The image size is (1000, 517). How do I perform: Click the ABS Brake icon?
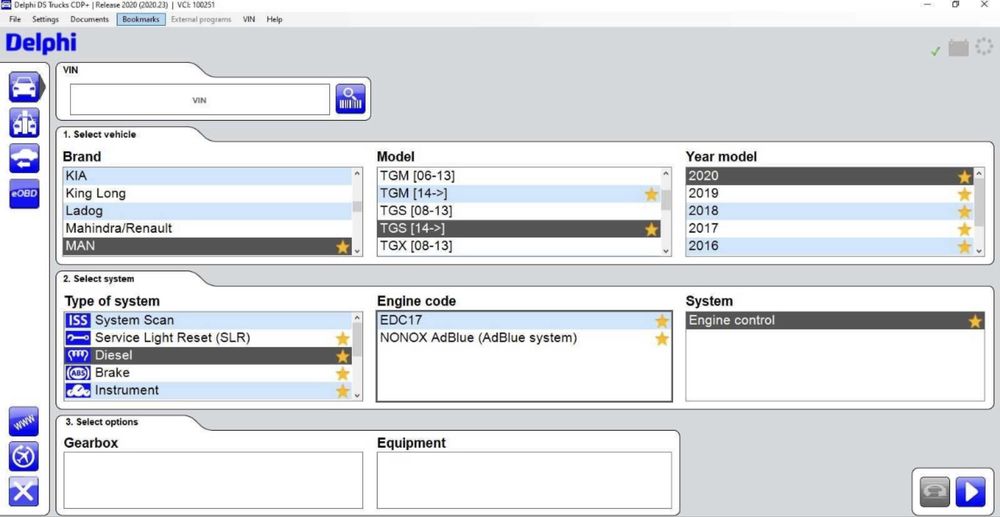(78, 373)
